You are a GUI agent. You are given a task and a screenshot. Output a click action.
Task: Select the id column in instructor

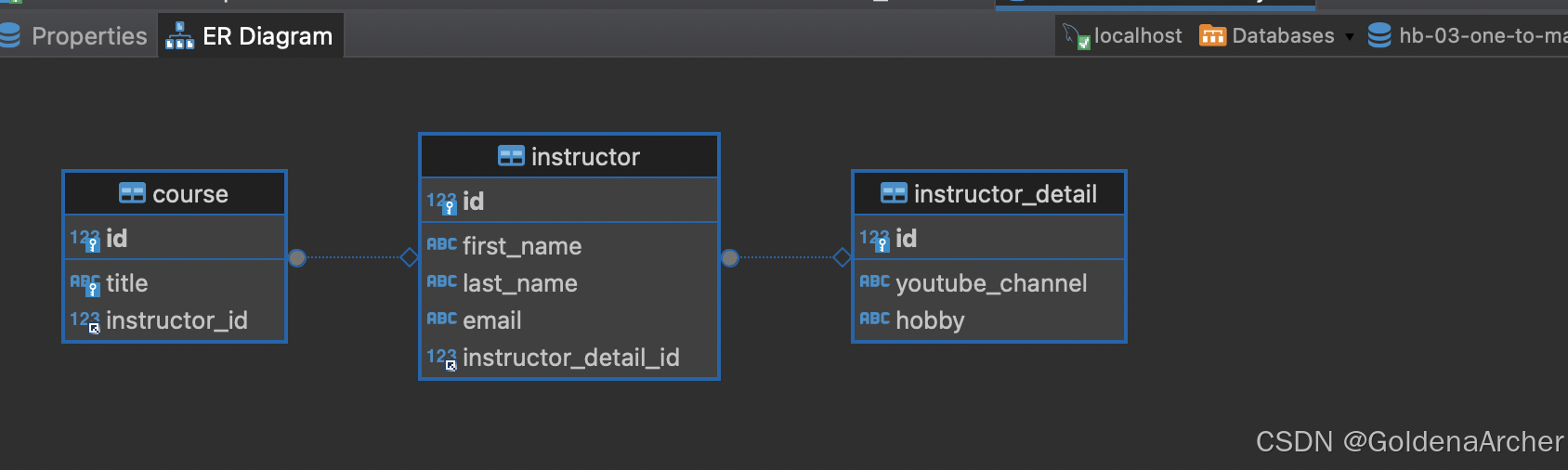[569, 201]
